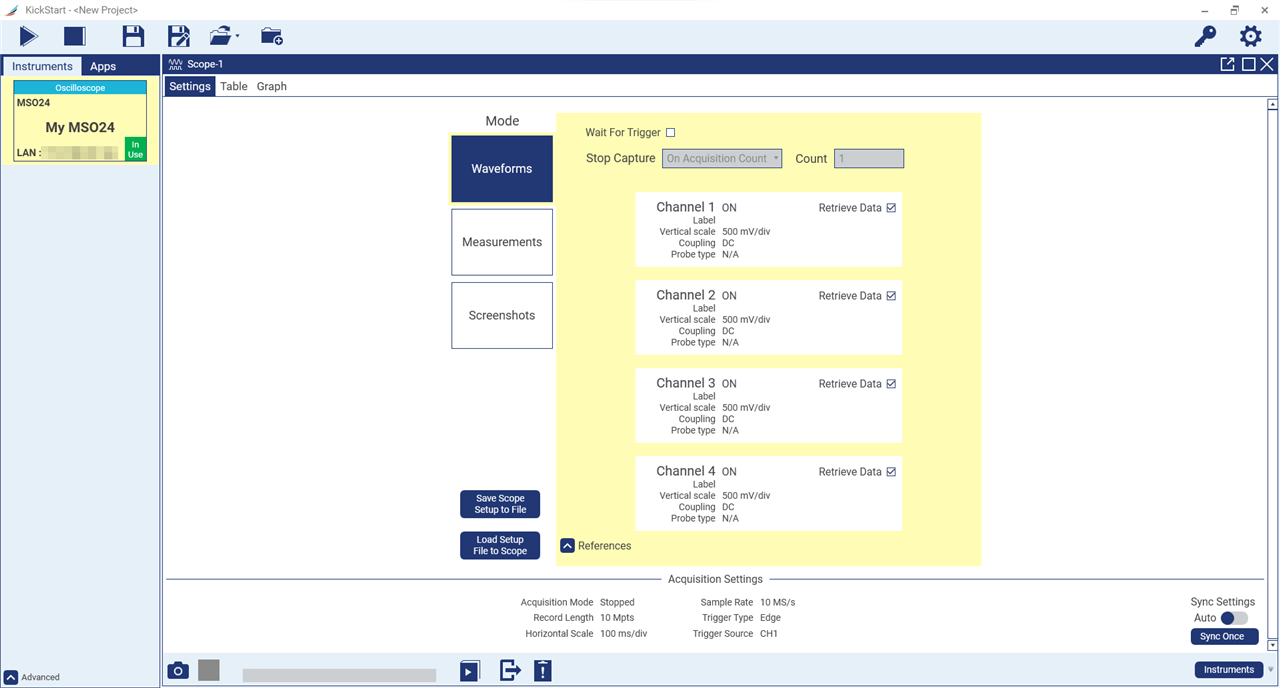Viewport: 1280px width, 688px height.
Task: Uncheck Retrieve Data for Channel 1
Action: pyautogui.click(x=891, y=208)
